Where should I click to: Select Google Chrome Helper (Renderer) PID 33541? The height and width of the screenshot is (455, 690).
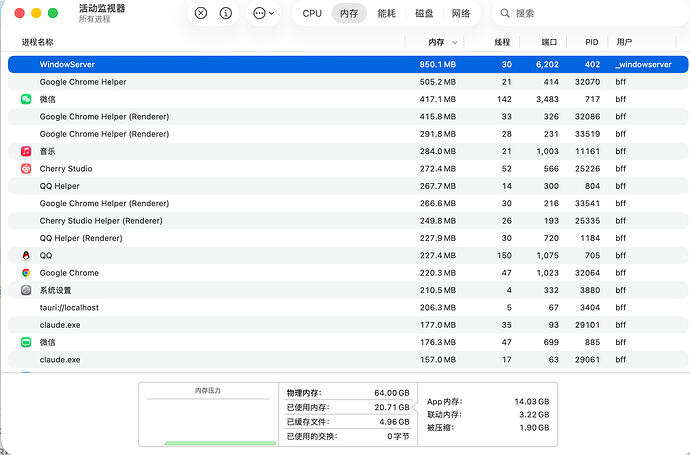(x=348, y=203)
